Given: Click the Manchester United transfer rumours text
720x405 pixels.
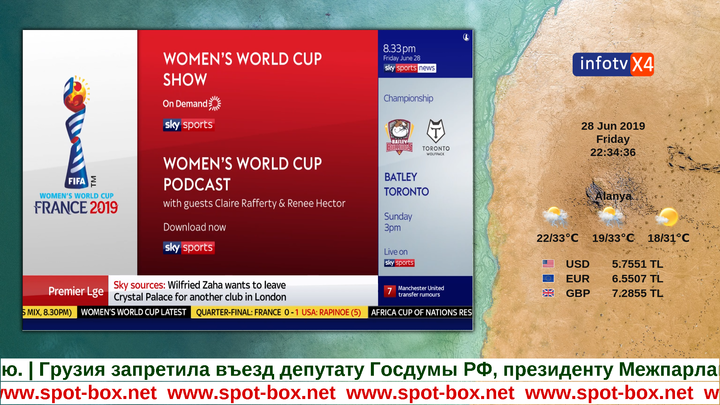Looking at the screenshot, I should point(421,291).
